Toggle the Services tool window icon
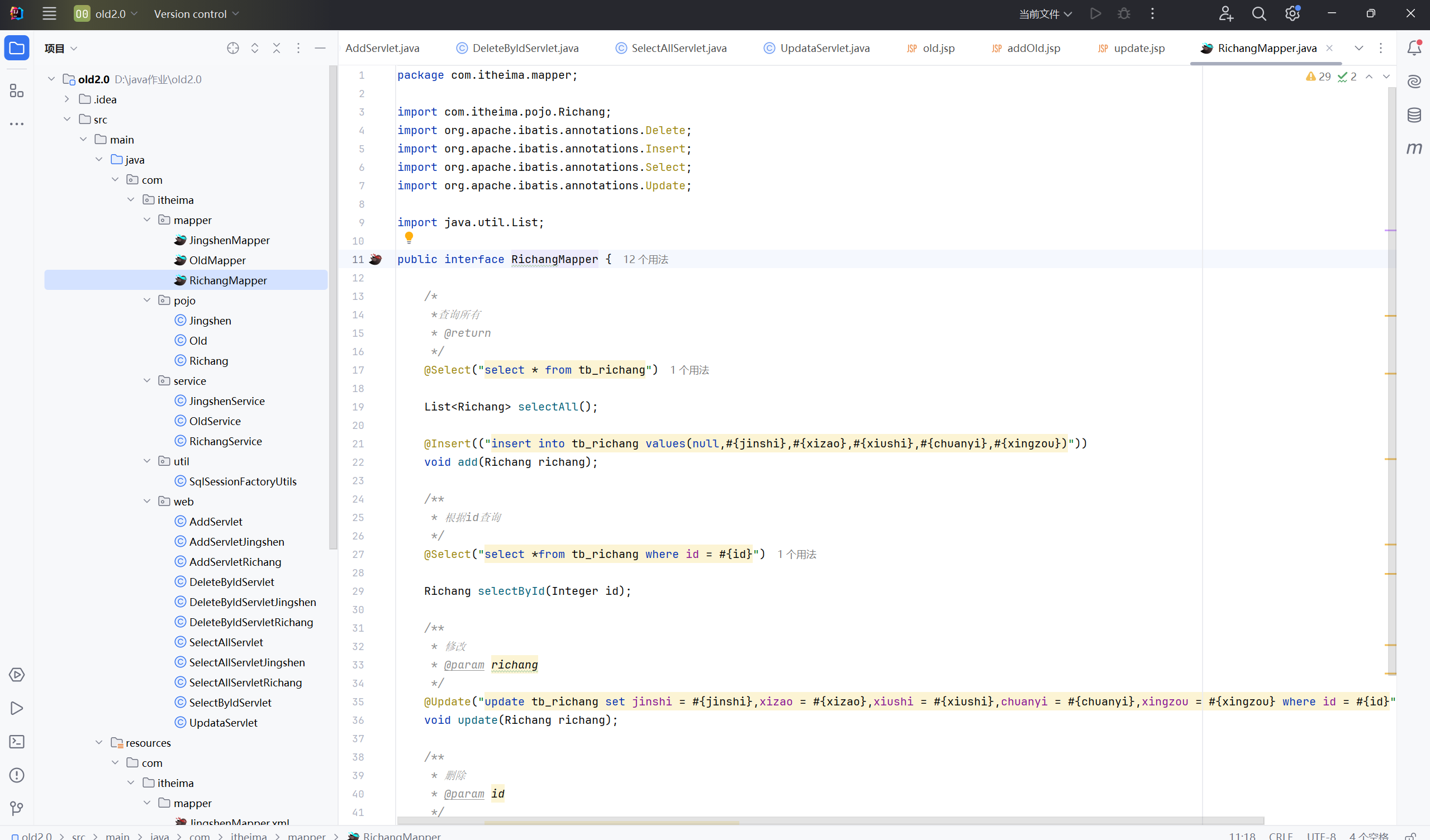 [x=17, y=674]
